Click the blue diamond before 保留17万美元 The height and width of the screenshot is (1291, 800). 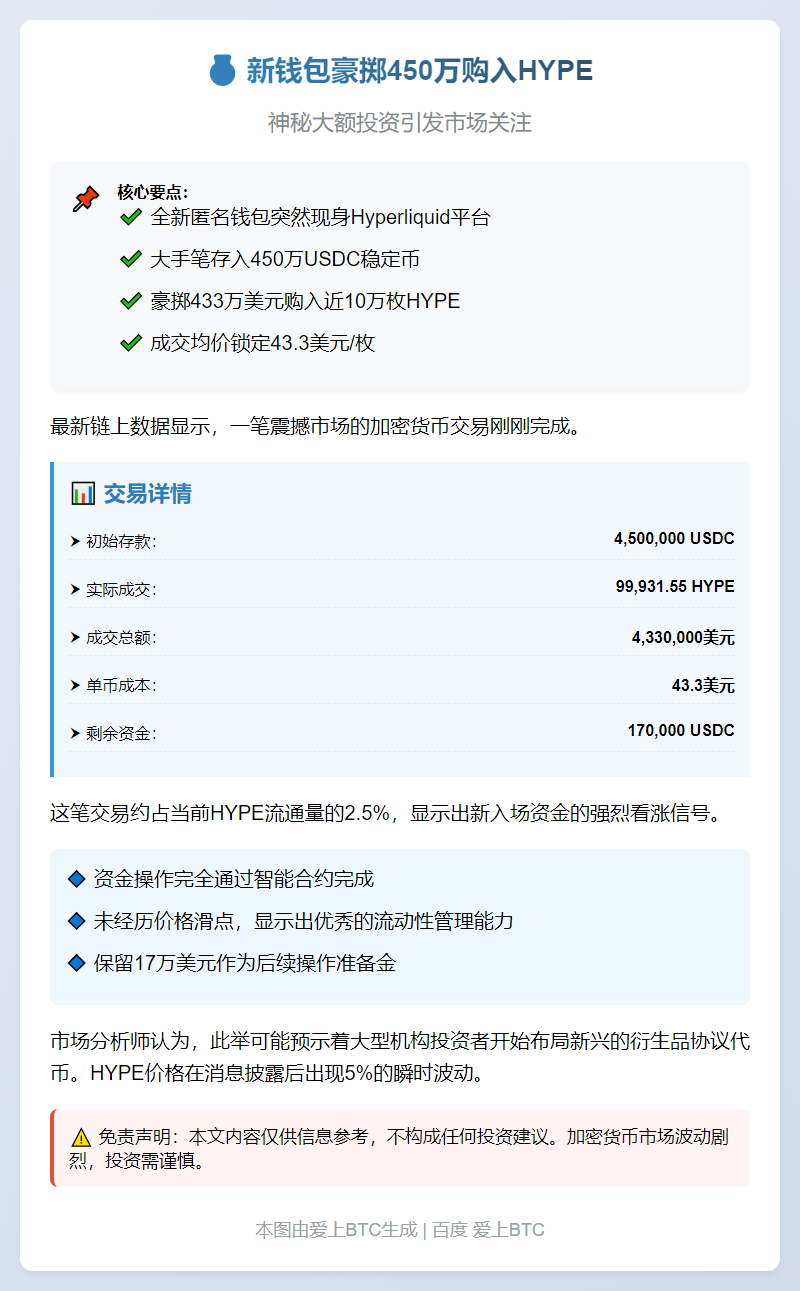point(76,963)
